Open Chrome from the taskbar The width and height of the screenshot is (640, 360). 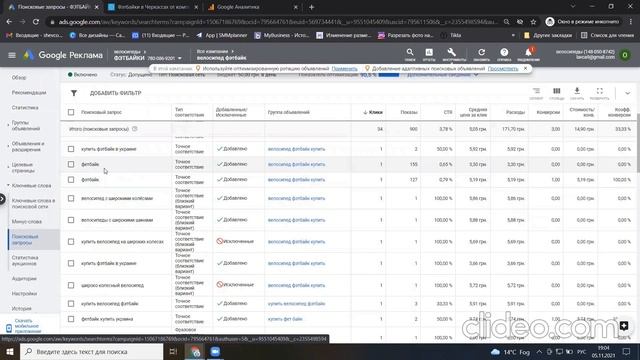coord(196,351)
